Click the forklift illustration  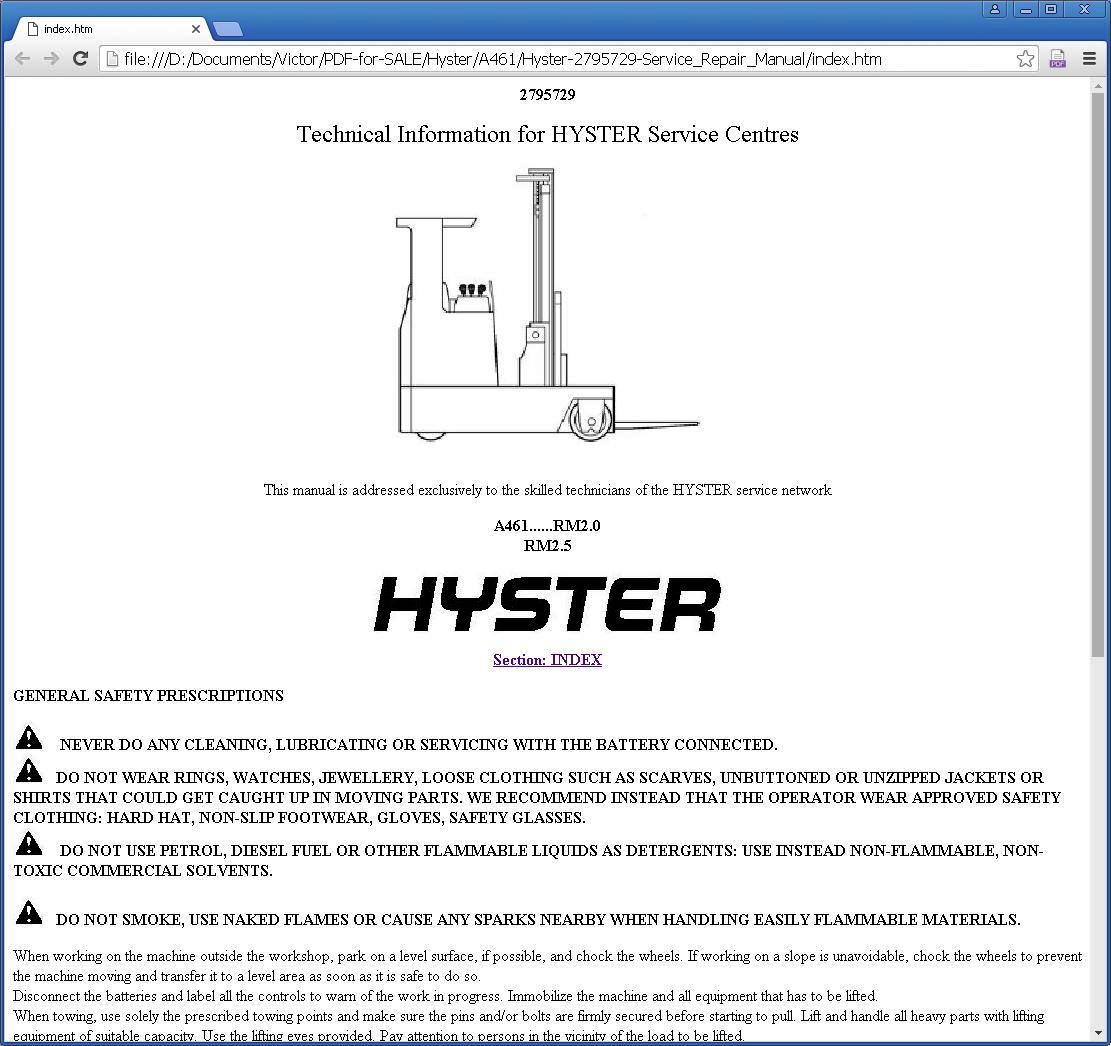[x=547, y=305]
